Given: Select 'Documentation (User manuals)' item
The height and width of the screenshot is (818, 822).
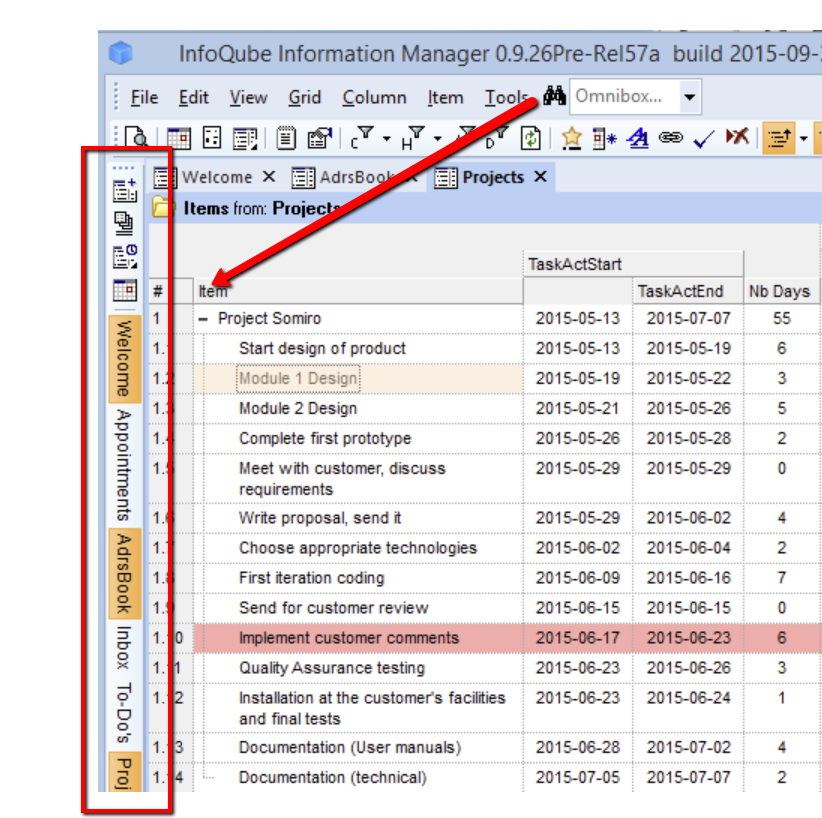Looking at the screenshot, I should (350, 747).
